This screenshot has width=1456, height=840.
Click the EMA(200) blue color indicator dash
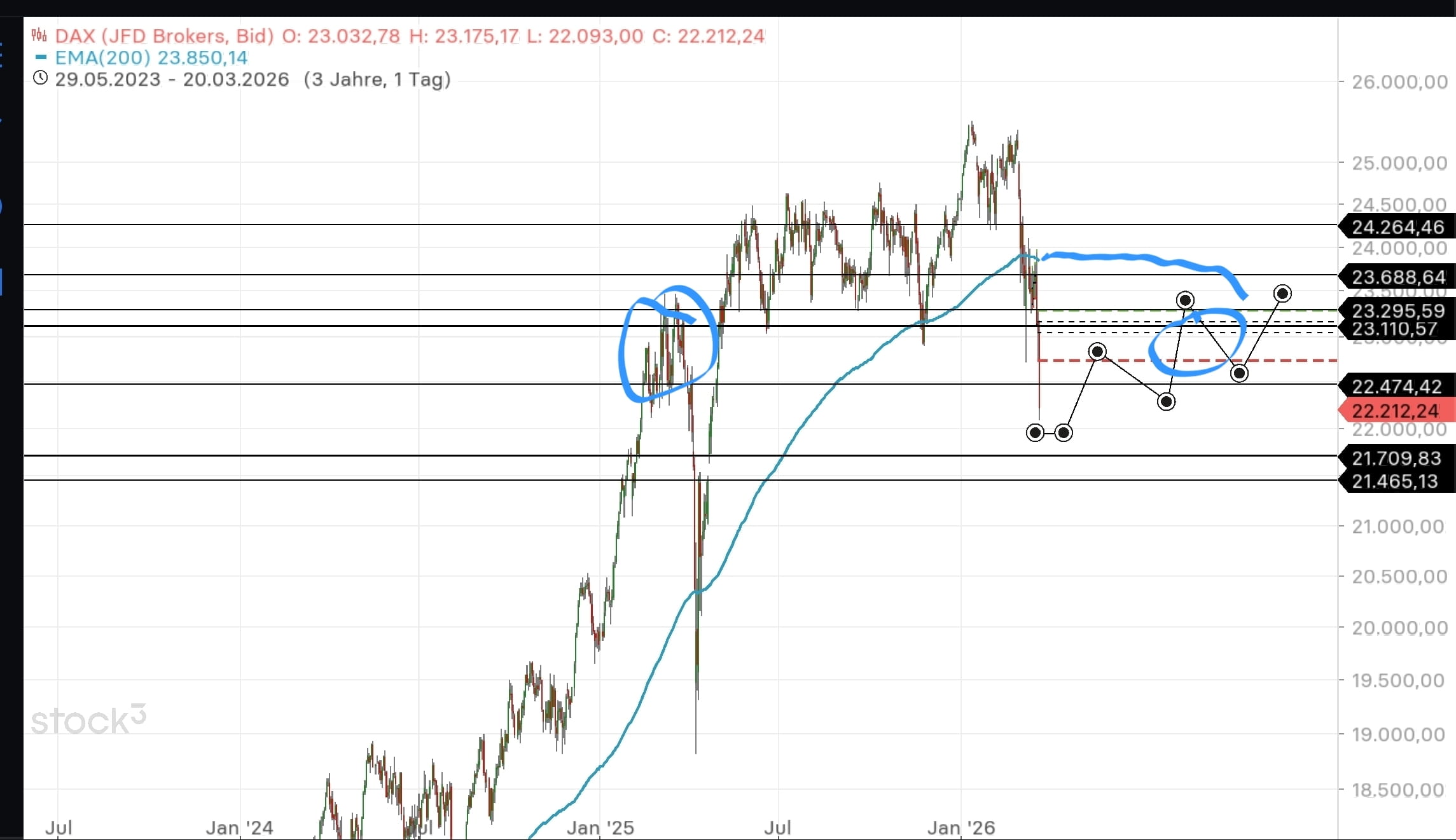tap(41, 57)
